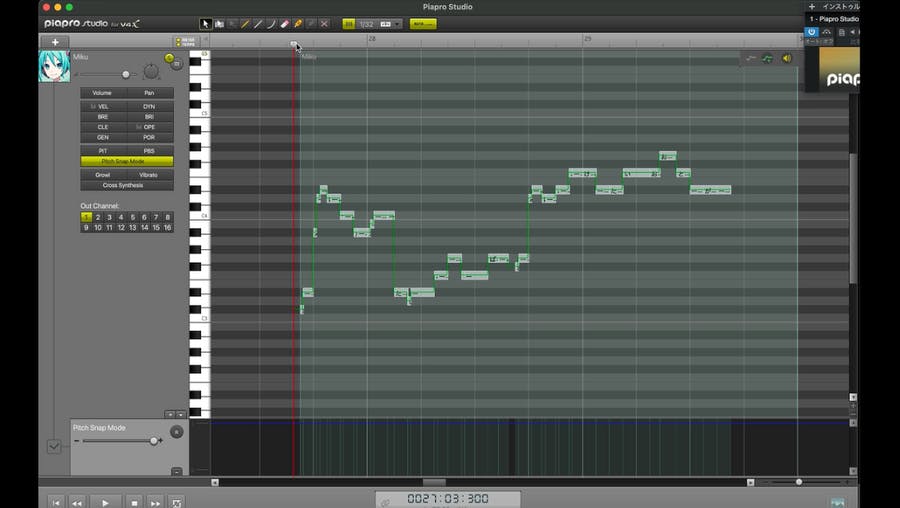Select the BRI parameter
This screenshot has height=508, width=900.
pyautogui.click(x=149, y=117)
